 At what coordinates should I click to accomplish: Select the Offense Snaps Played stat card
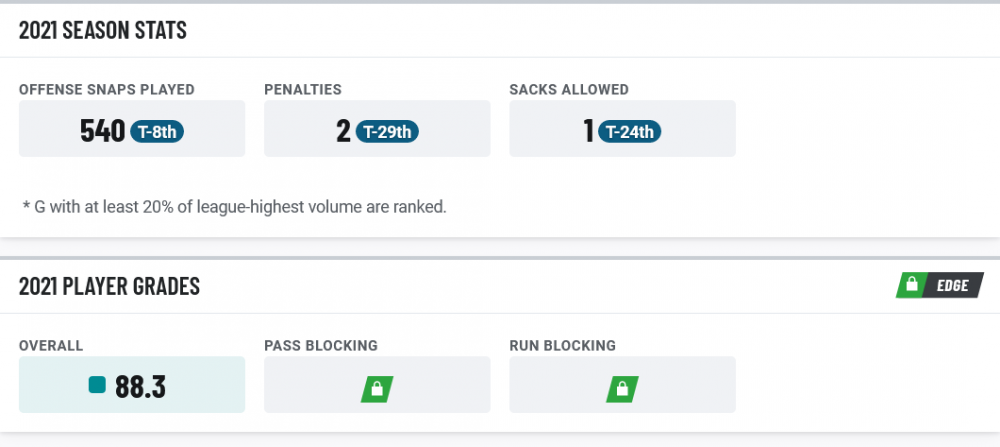(132, 128)
